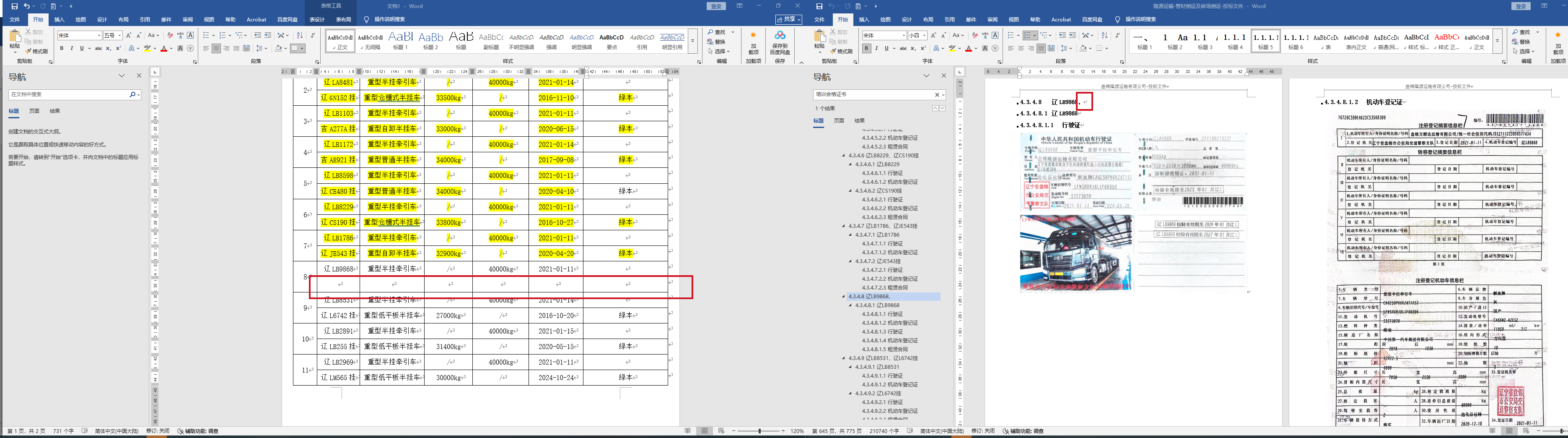Switch to 页面 tab in left navigation pane
Viewport: 1568px width, 438px height.
tap(35, 111)
